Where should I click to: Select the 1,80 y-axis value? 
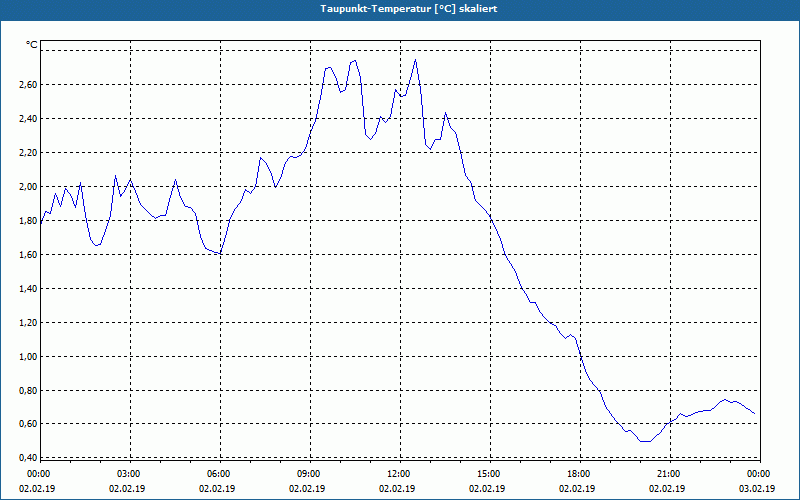coord(28,221)
